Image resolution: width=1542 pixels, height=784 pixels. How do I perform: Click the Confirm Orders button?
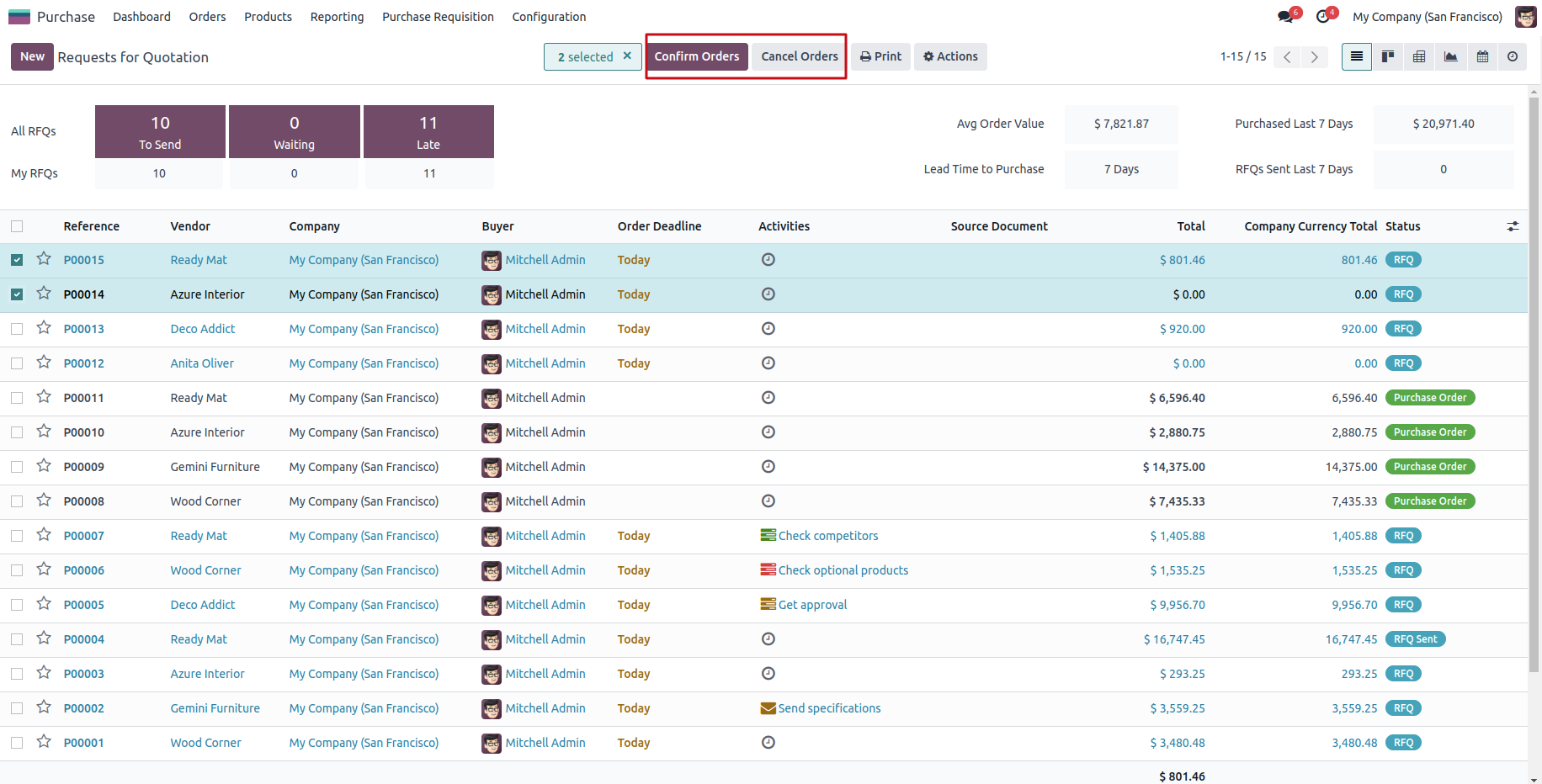pyautogui.click(x=697, y=56)
